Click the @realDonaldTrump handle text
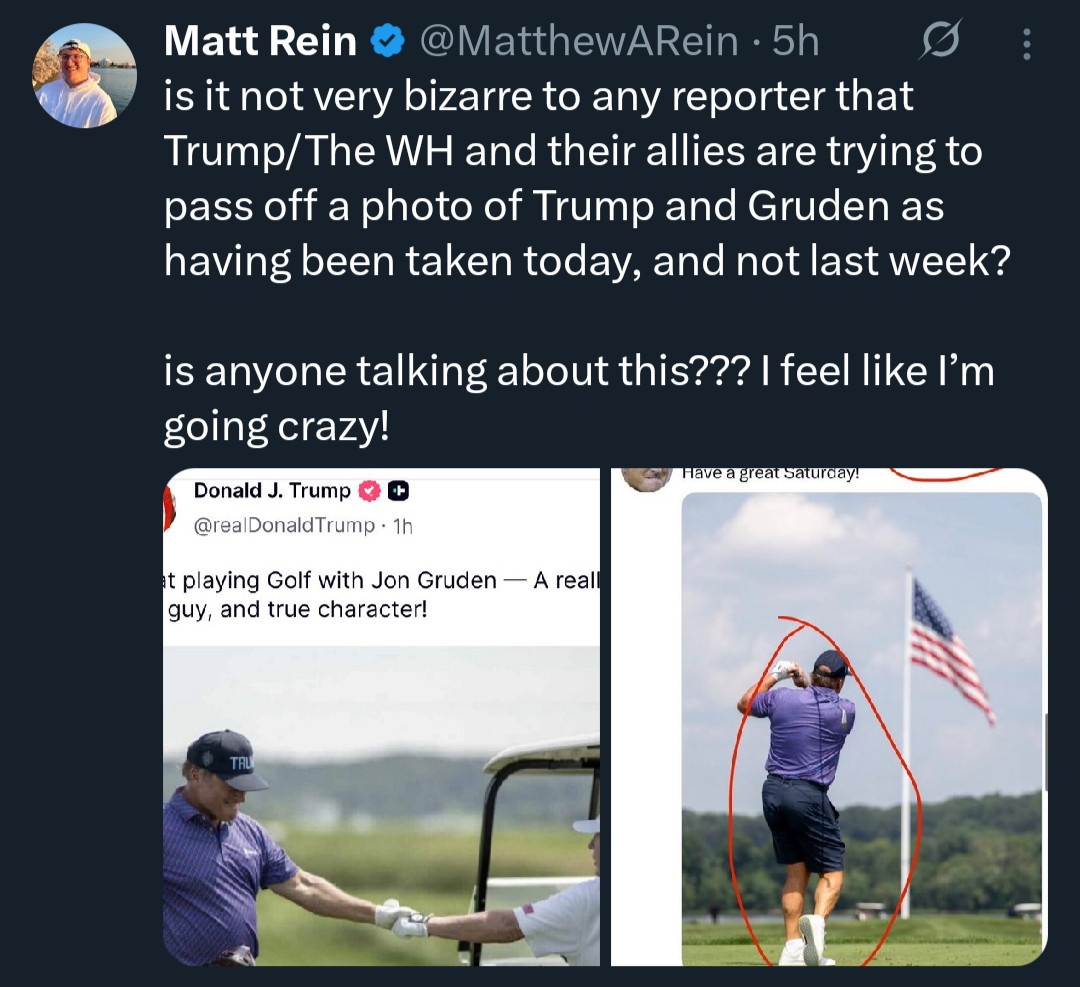The width and height of the screenshot is (1080, 987). click(x=284, y=526)
